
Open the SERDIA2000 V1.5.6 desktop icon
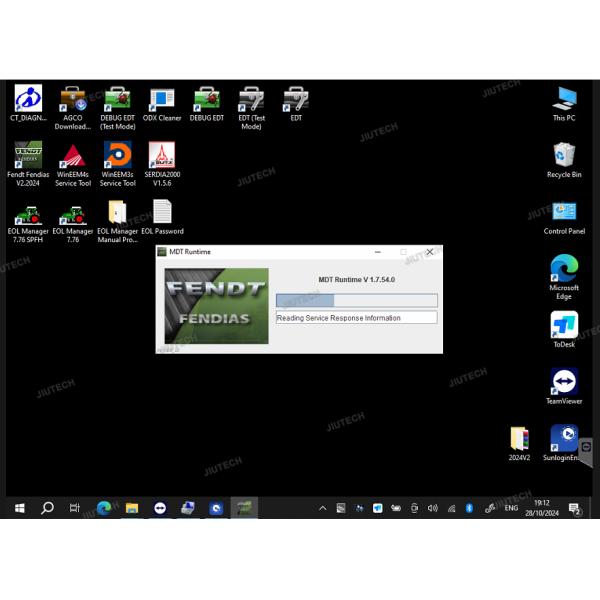tap(161, 157)
